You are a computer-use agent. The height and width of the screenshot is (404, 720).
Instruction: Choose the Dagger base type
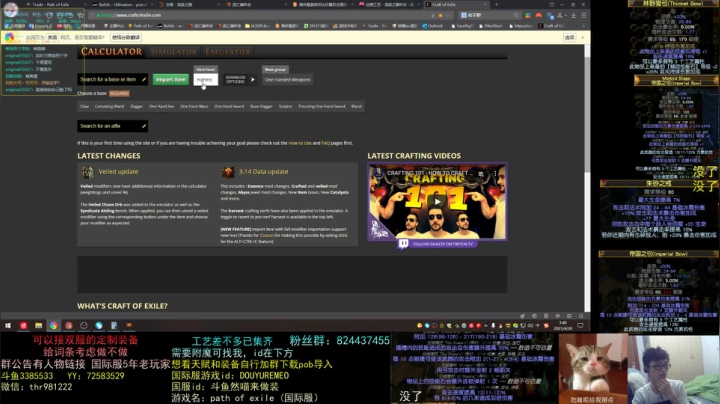136,107
